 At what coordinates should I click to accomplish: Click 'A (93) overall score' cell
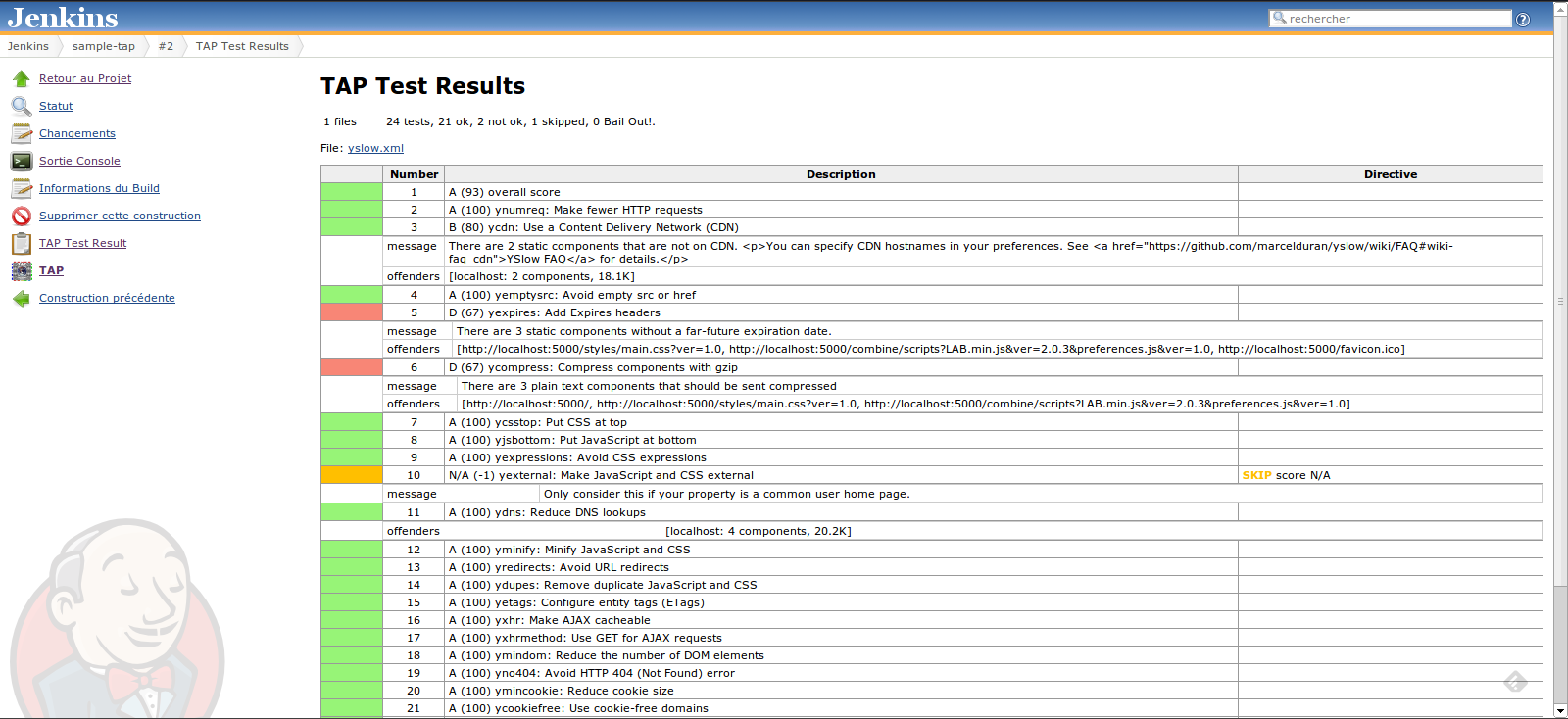(841, 192)
